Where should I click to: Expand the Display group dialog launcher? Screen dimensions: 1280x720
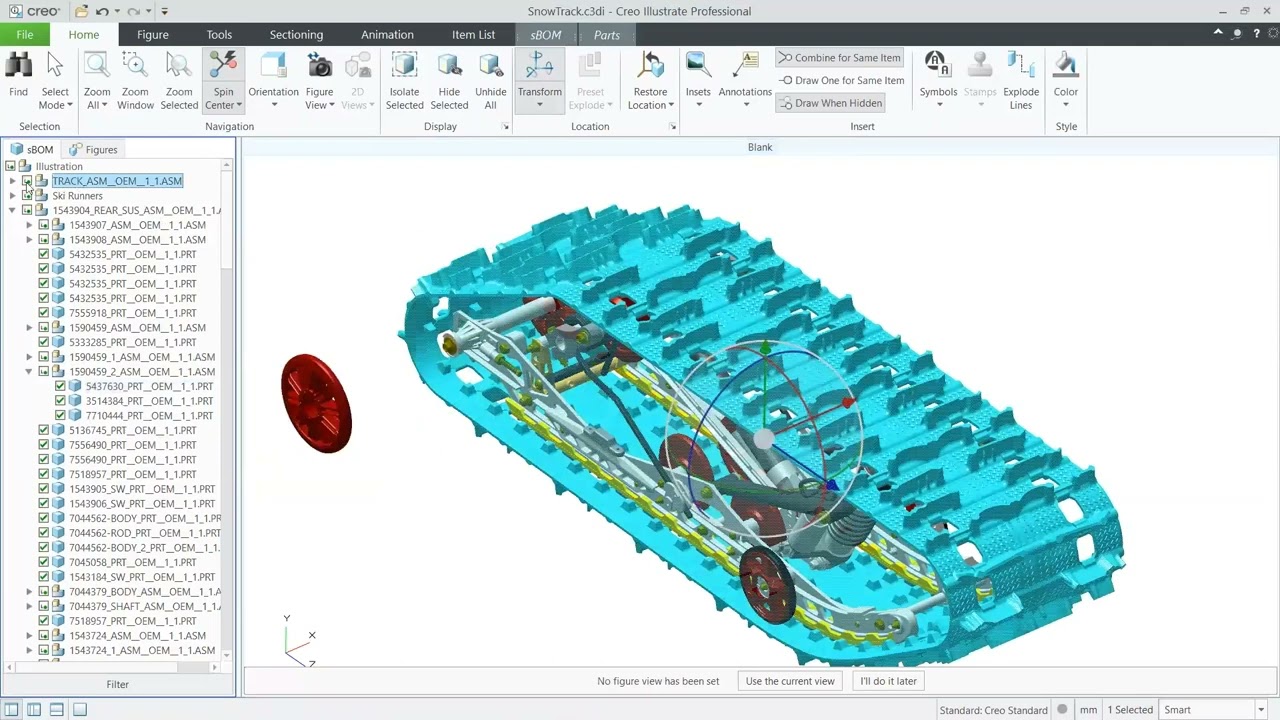click(505, 127)
